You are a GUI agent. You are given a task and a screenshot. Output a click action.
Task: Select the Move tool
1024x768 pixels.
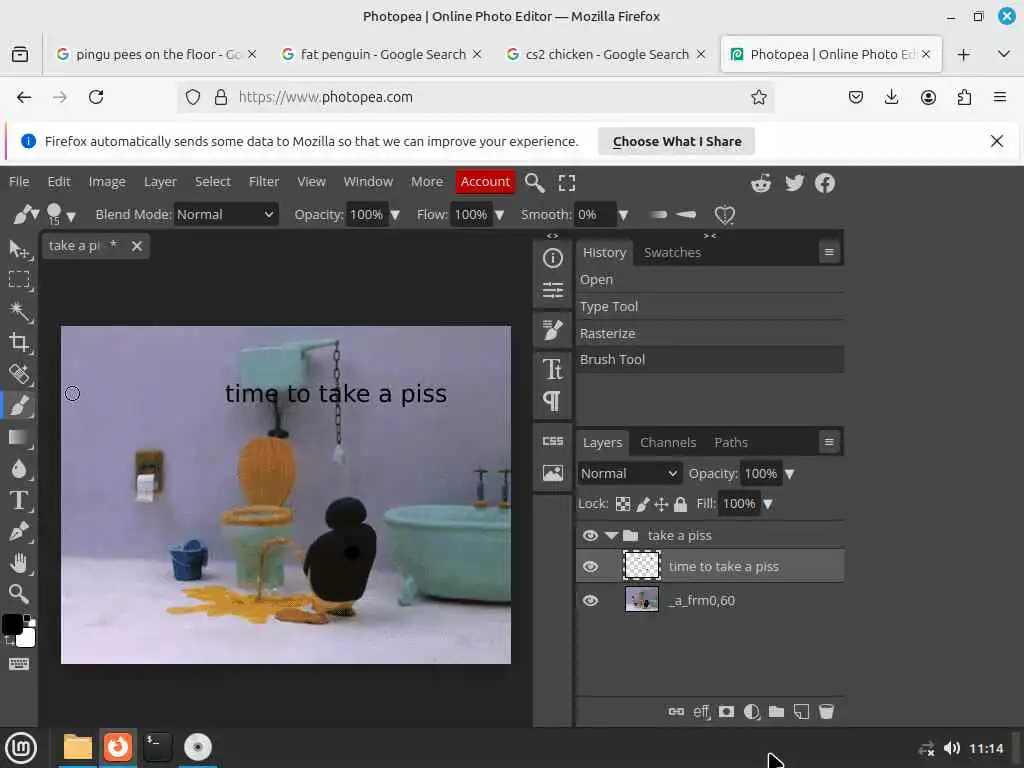(x=19, y=249)
